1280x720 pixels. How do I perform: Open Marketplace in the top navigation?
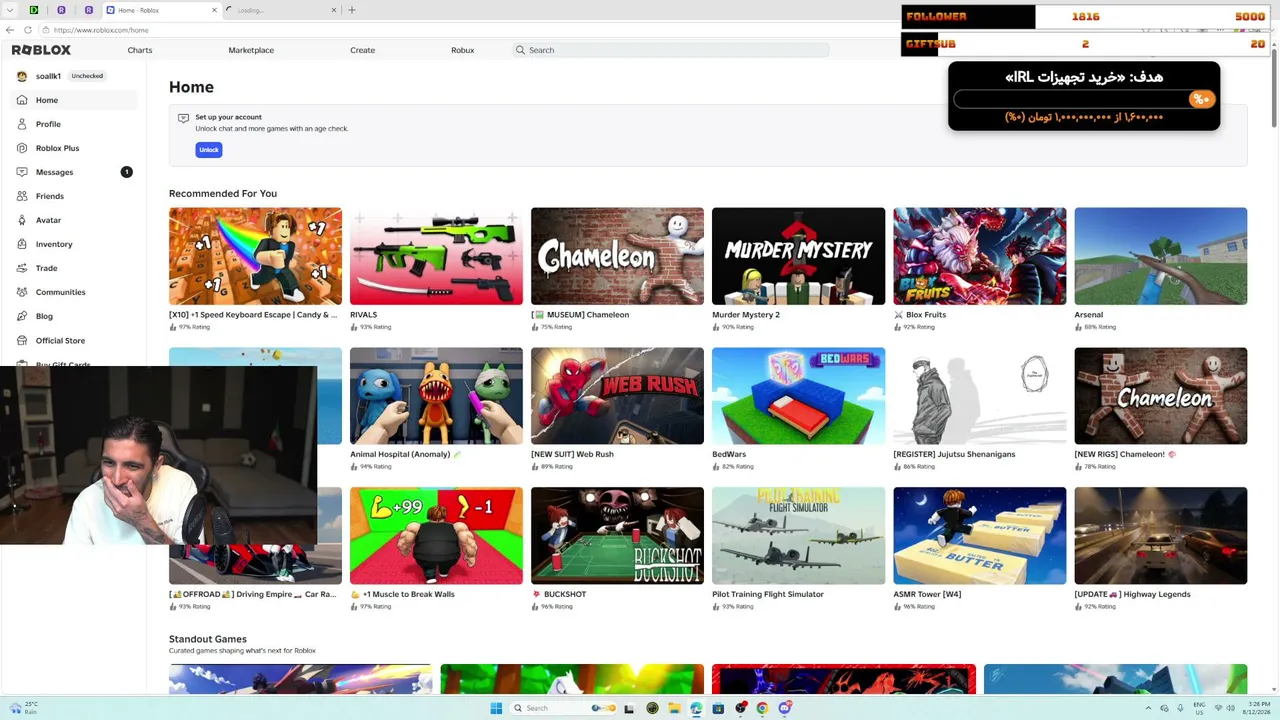tap(251, 50)
